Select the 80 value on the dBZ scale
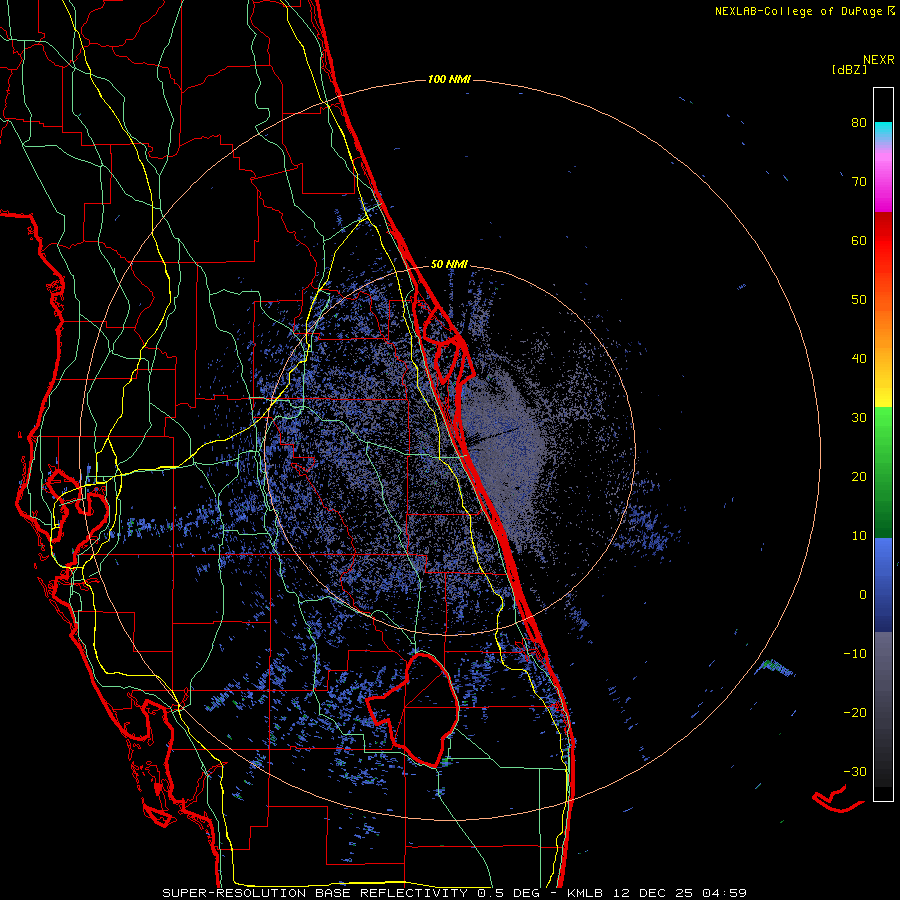 [x=859, y=122]
